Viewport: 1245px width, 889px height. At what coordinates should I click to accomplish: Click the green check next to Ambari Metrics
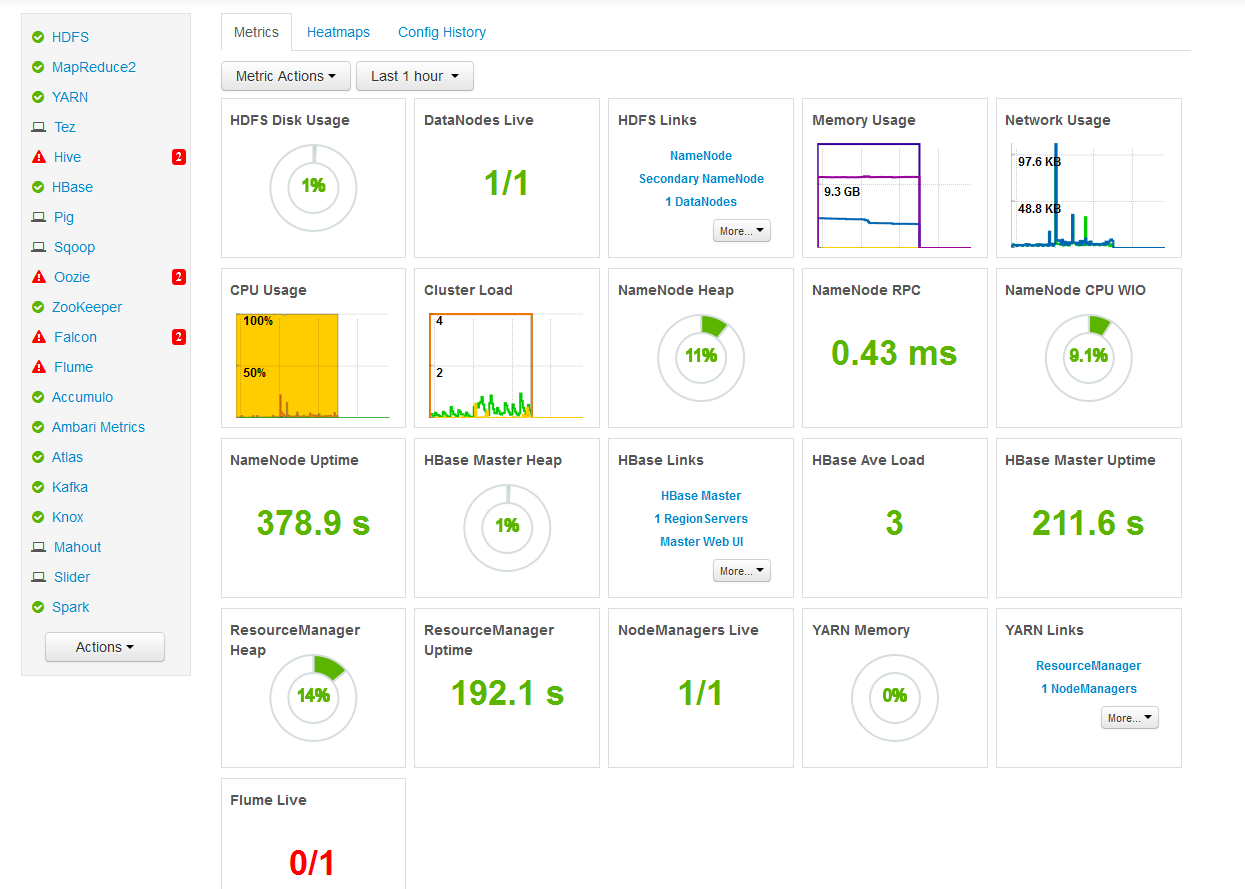(37, 427)
